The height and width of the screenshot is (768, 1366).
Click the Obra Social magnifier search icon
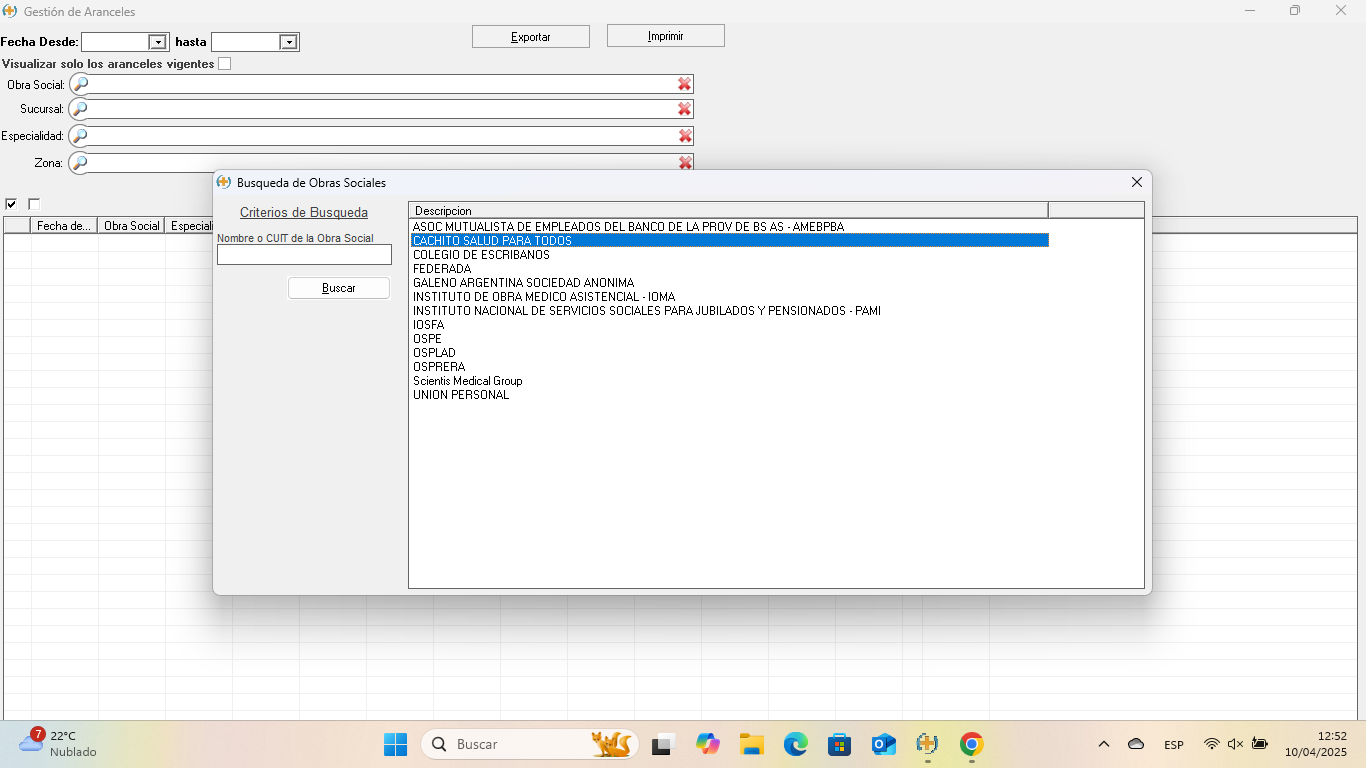pyautogui.click(x=80, y=84)
